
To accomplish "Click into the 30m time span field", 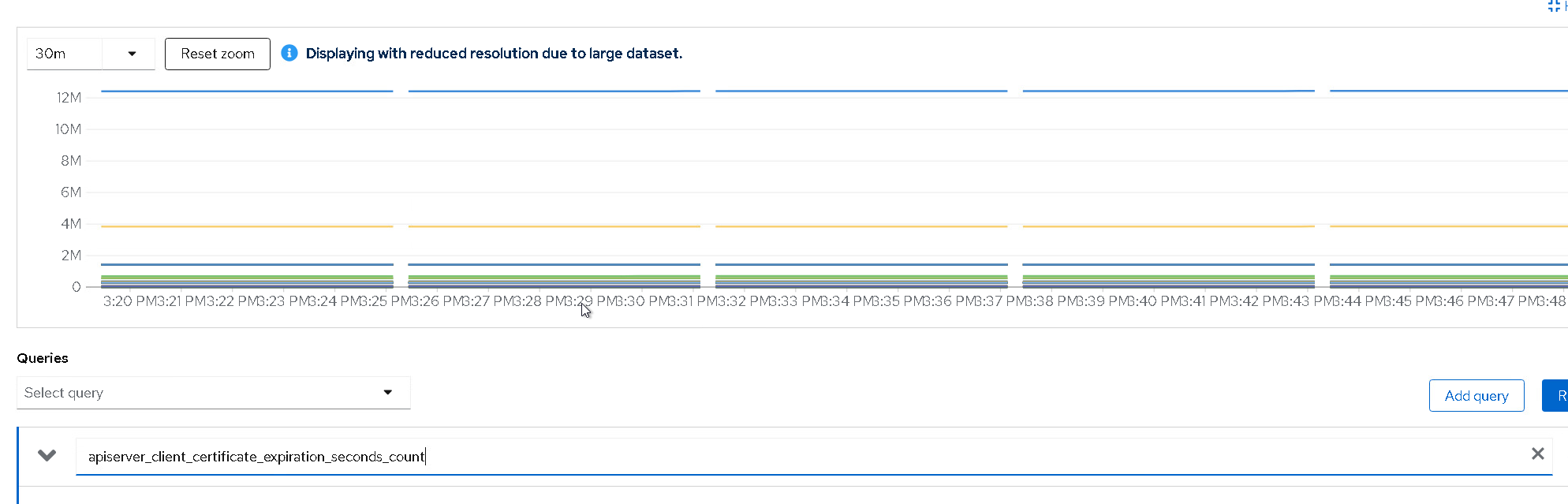I will [x=65, y=54].
